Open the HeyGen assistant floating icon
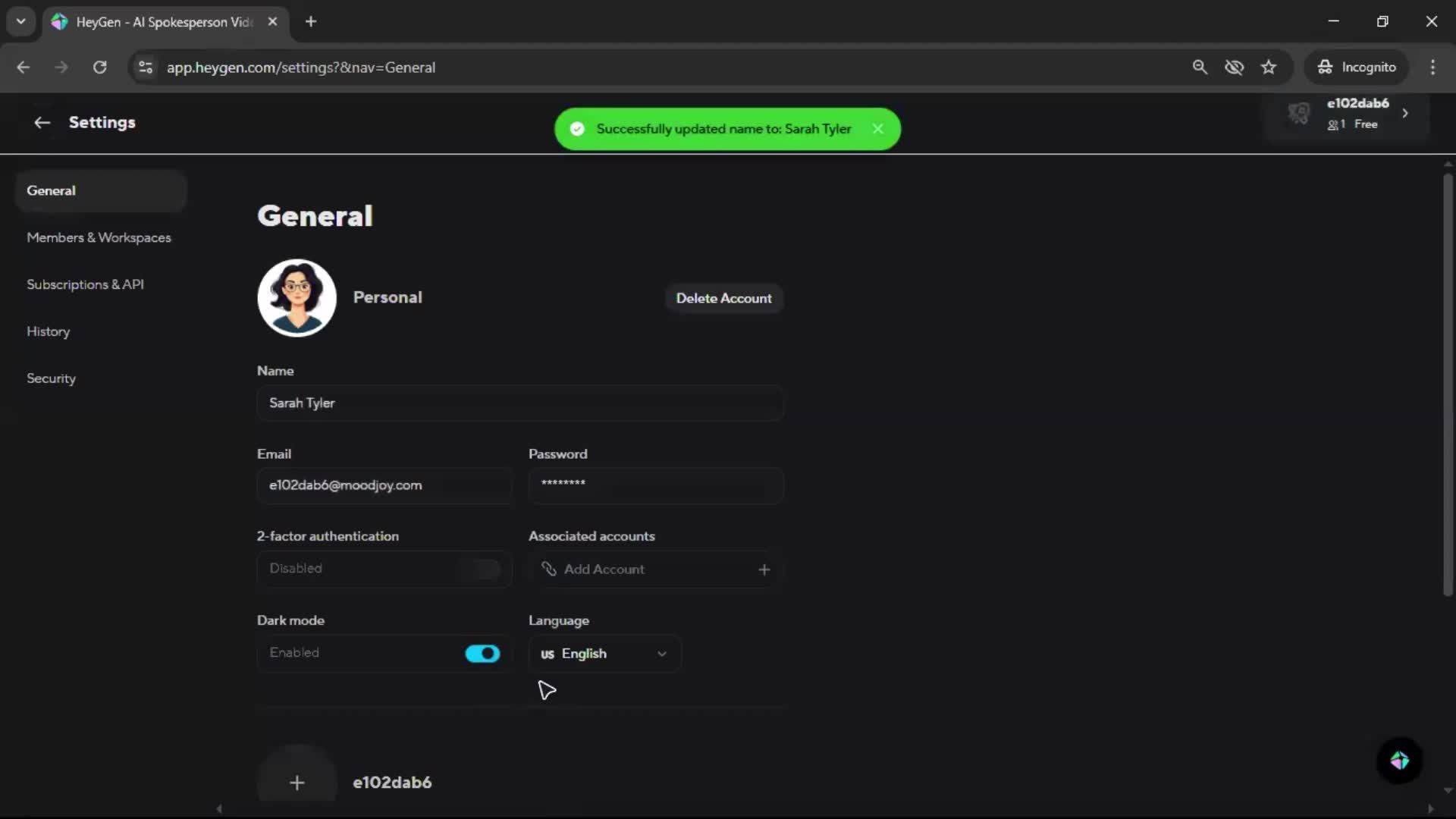Viewport: 1456px width, 819px height. 1399,761
